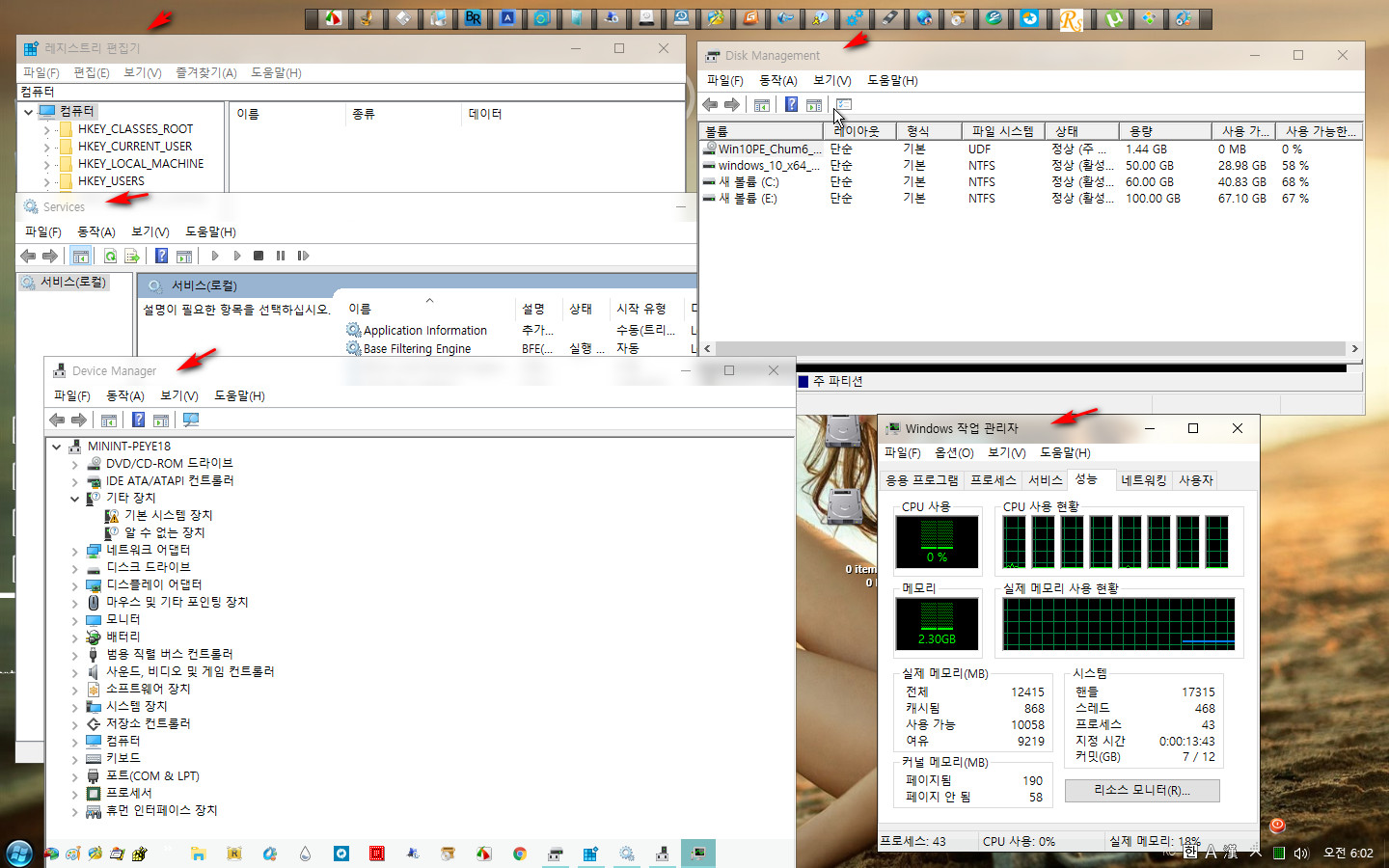Open the uTorrent icon in top dock
This screenshot has height=868, width=1389.
tap(1114, 18)
